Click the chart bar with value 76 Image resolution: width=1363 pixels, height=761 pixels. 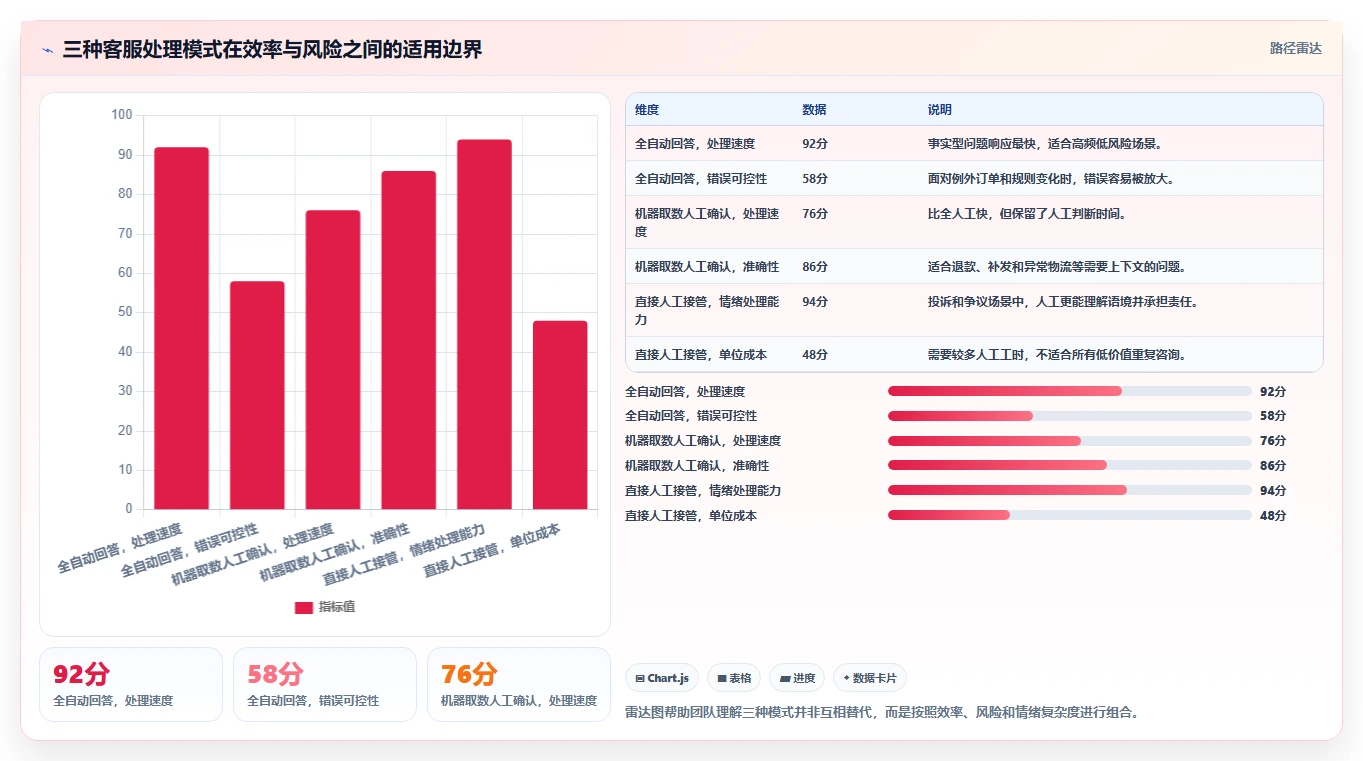(x=333, y=360)
